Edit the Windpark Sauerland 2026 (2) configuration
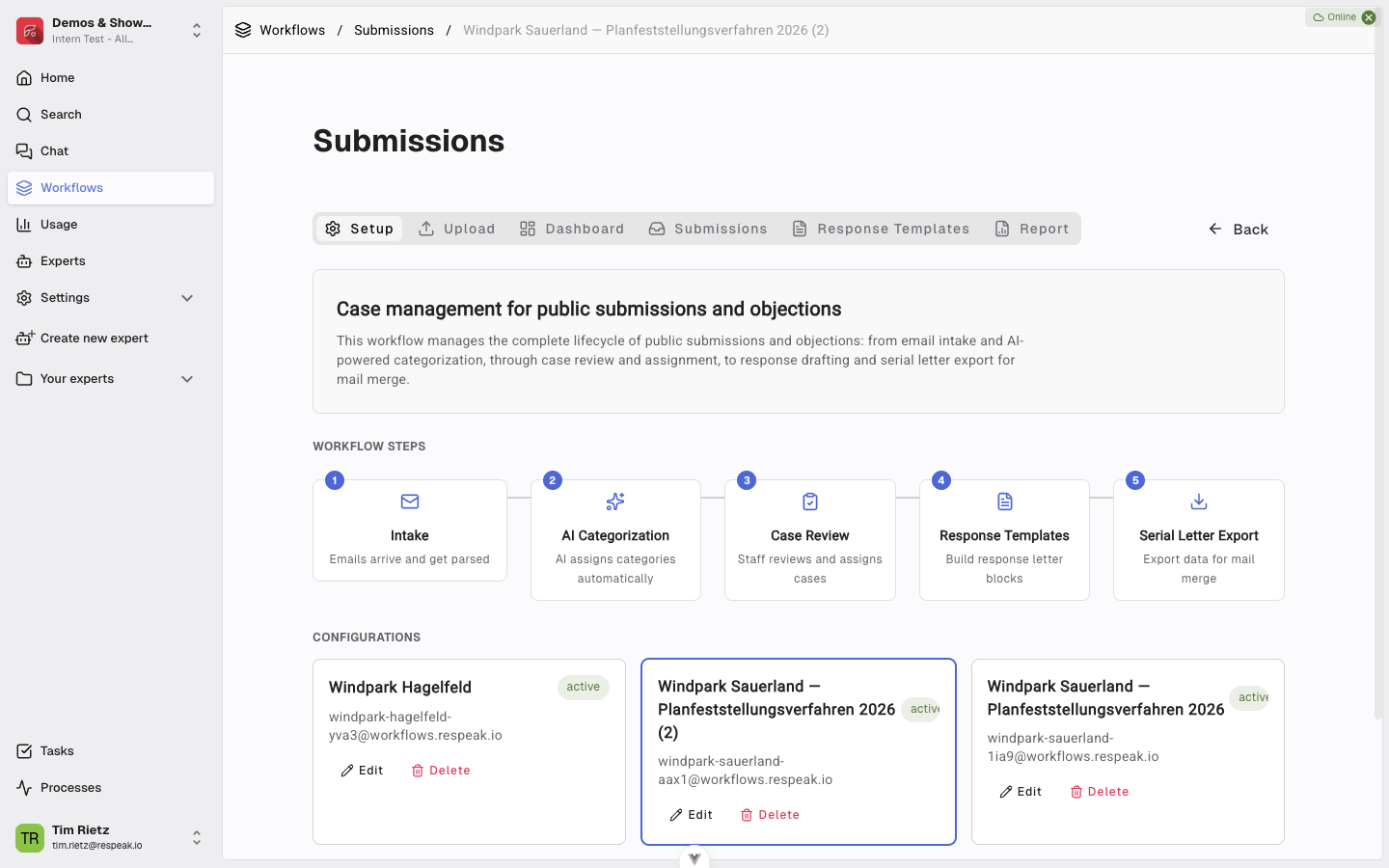 tap(692, 815)
